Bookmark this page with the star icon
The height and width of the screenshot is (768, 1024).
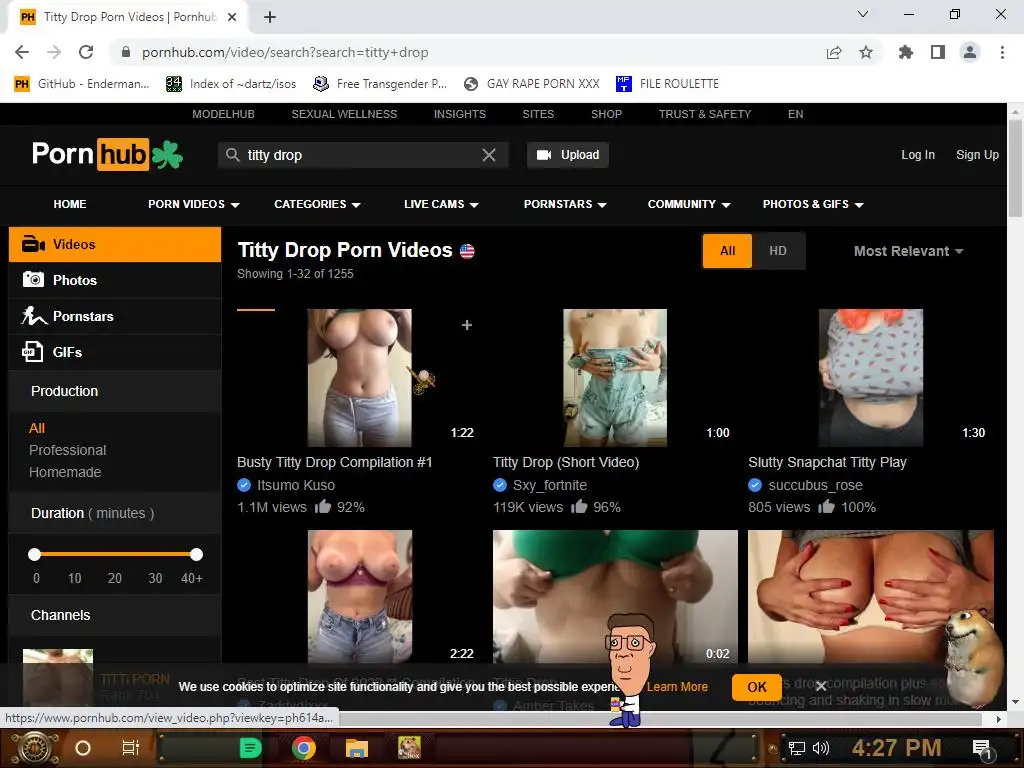tap(866, 52)
